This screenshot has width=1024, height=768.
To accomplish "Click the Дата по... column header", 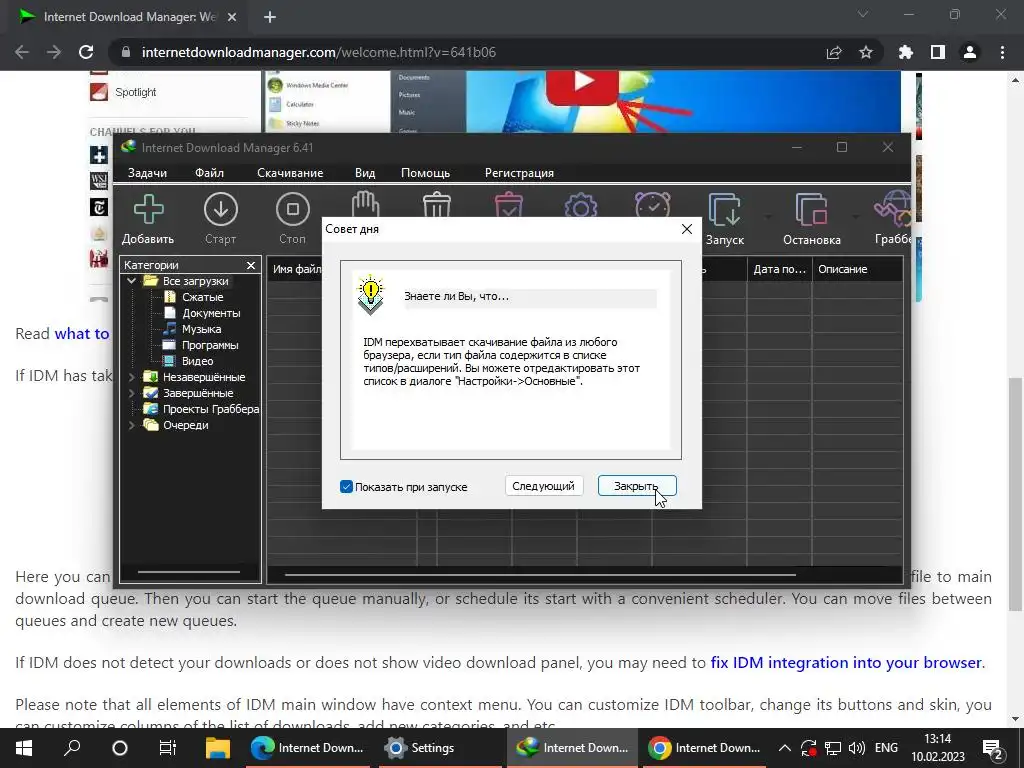I will pyautogui.click(x=780, y=269).
